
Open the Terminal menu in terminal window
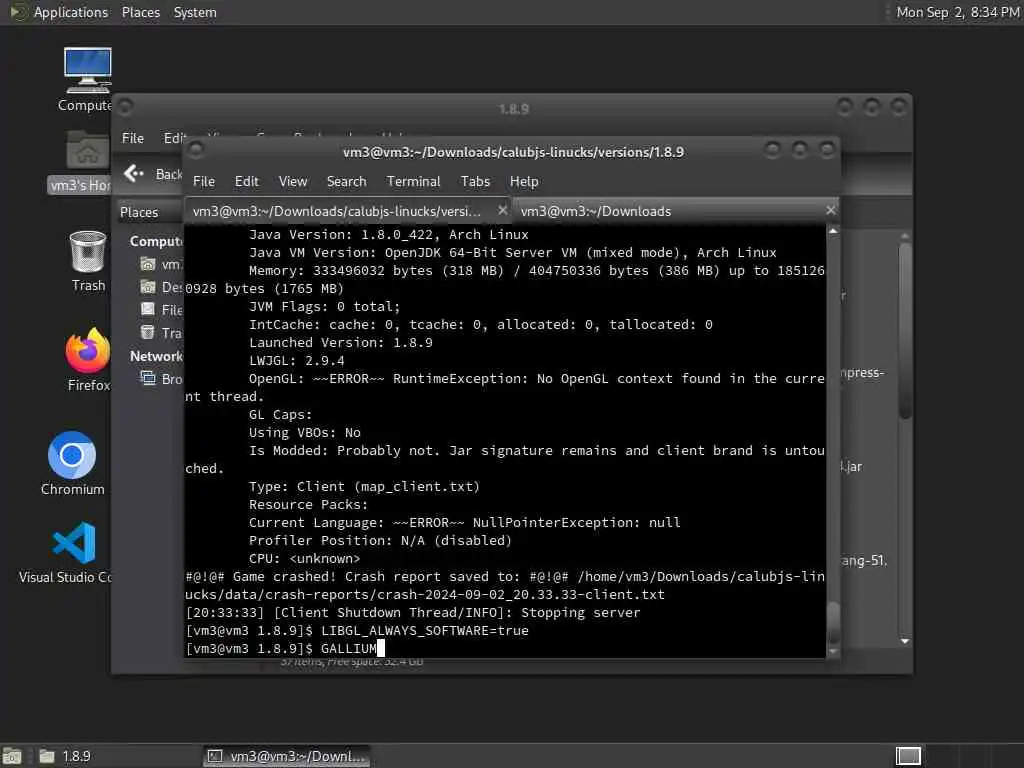(413, 182)
